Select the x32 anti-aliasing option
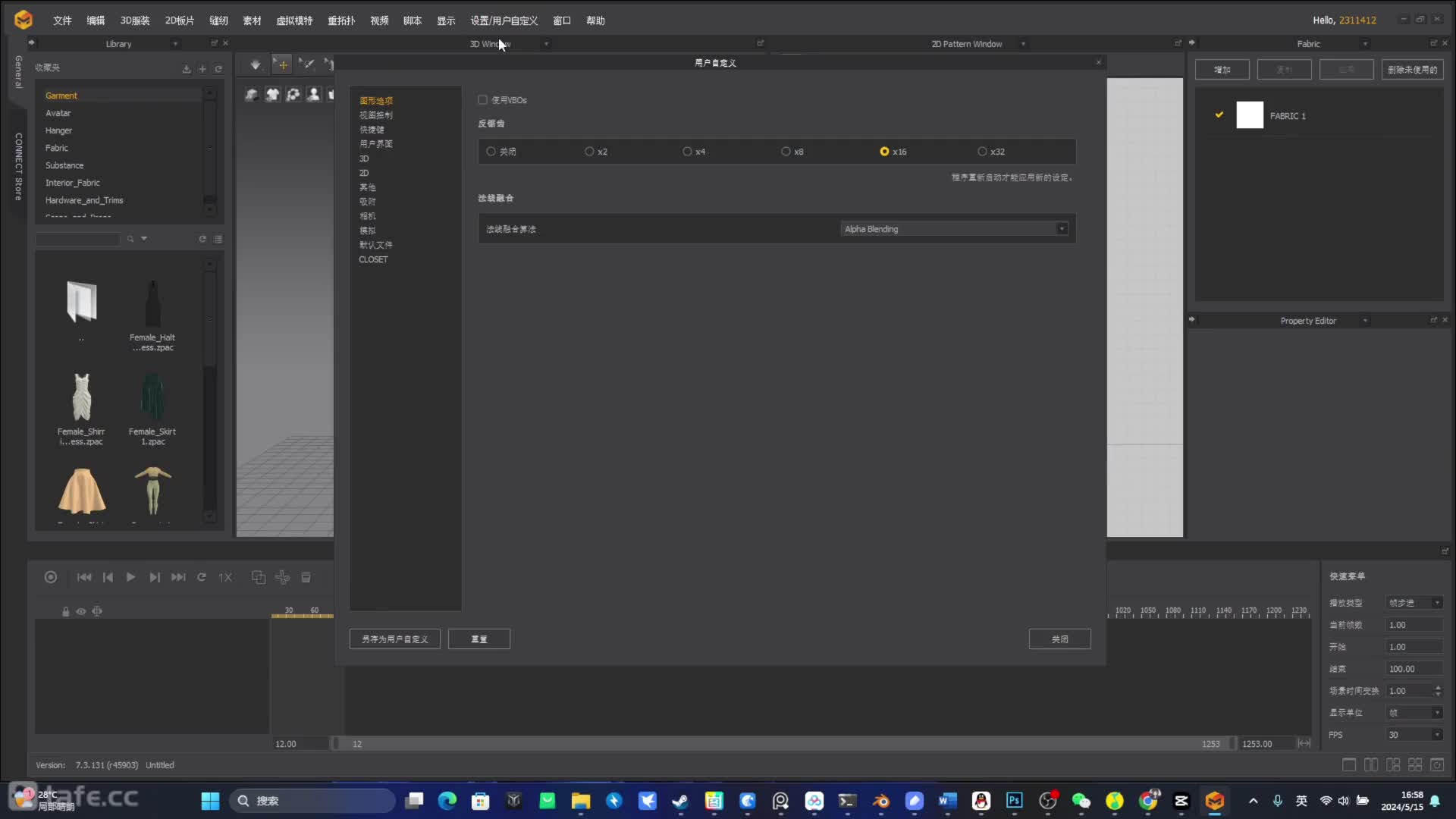 click(x=982, y=152)
